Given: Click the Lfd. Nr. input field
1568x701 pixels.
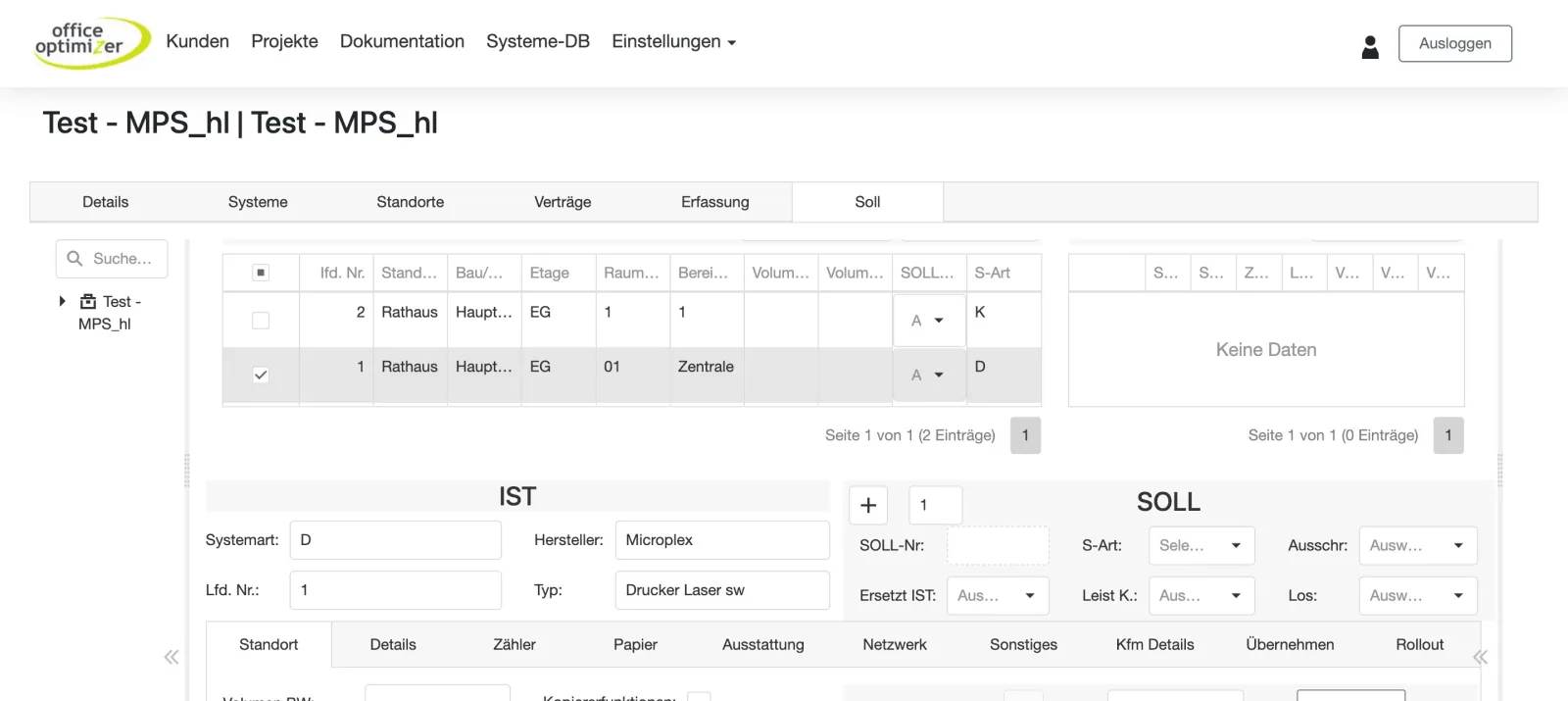Looking at the screenshot, I should 396,590.
